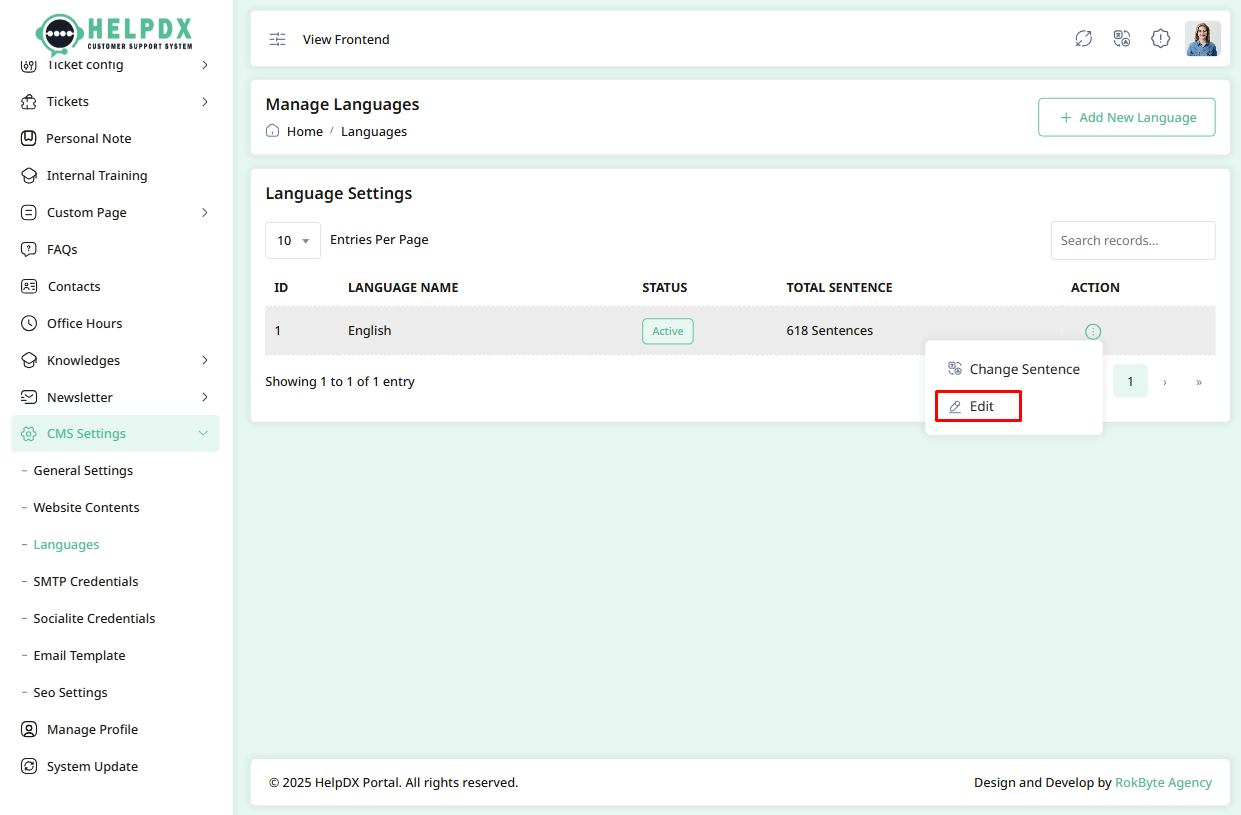The height and width of the screenshot is (815, 1241).
Task: Click the Add New Language button
Action: click(1126, 117)
